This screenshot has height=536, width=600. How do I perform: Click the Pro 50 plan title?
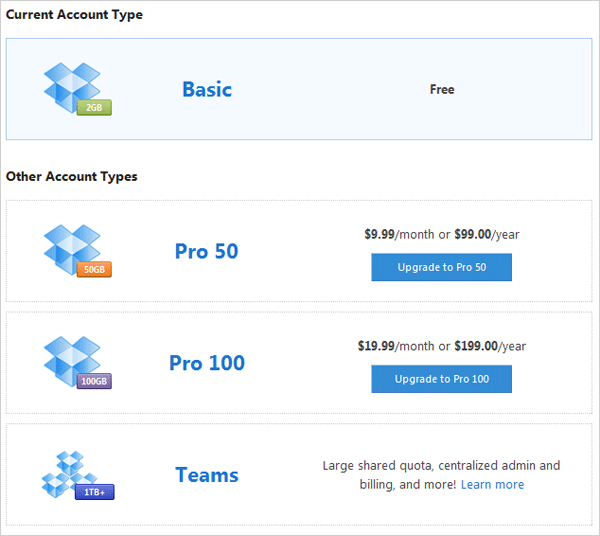[207, 251]
